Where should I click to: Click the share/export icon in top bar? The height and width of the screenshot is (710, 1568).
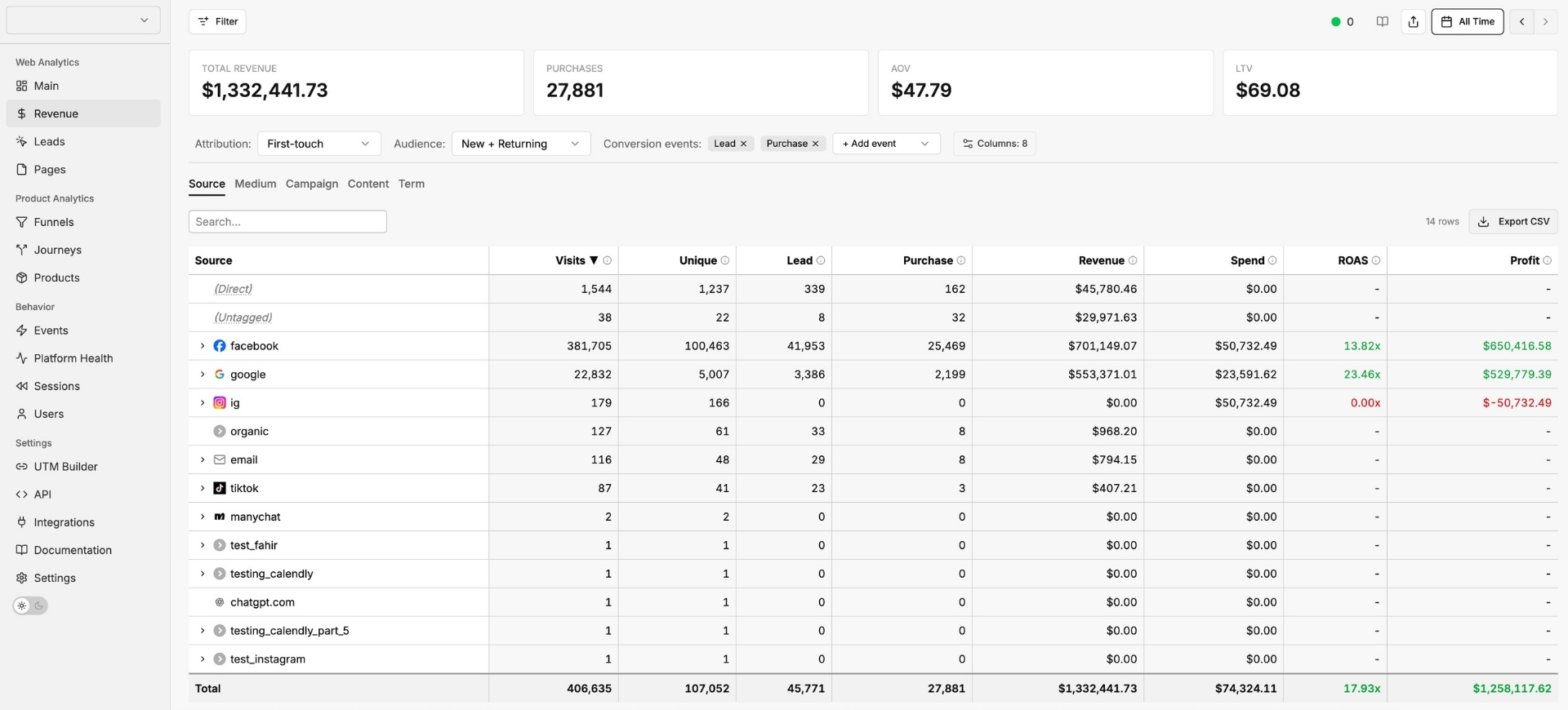click(1414, 22)
